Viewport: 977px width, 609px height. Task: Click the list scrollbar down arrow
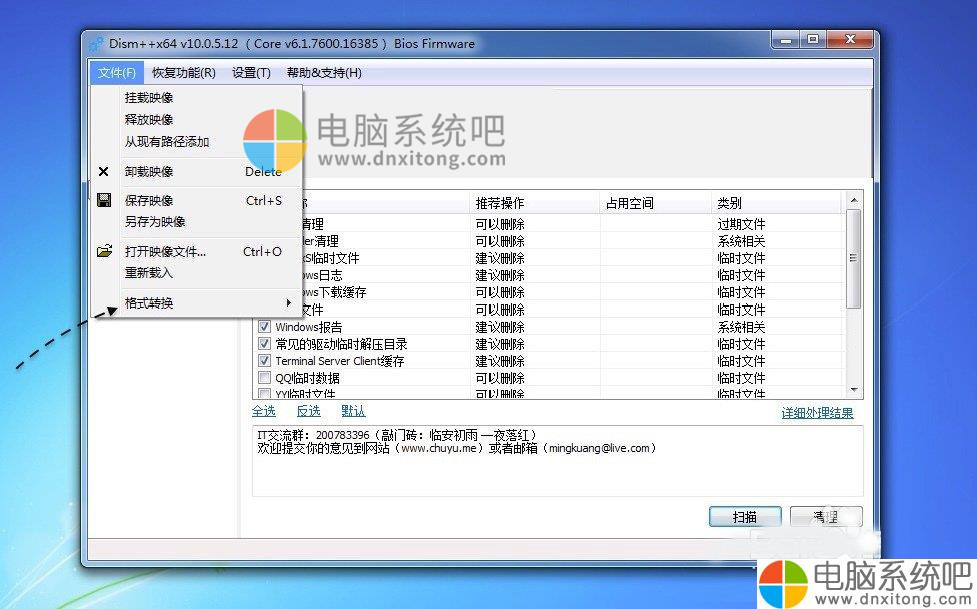click(x=854, y=390)
